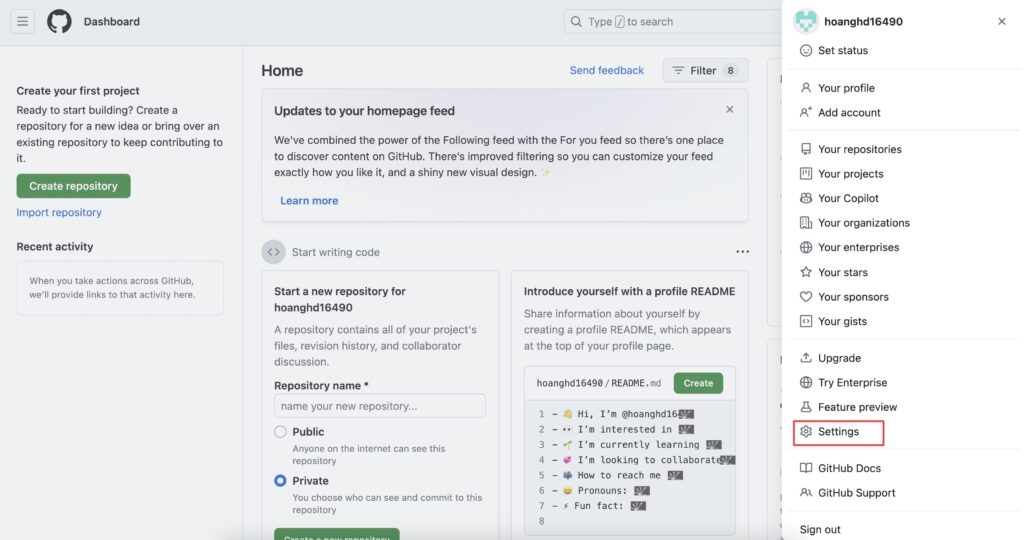Select the Public repository radio button
The width and height of the screenshot is (1024, 540).
coord(280,432)
